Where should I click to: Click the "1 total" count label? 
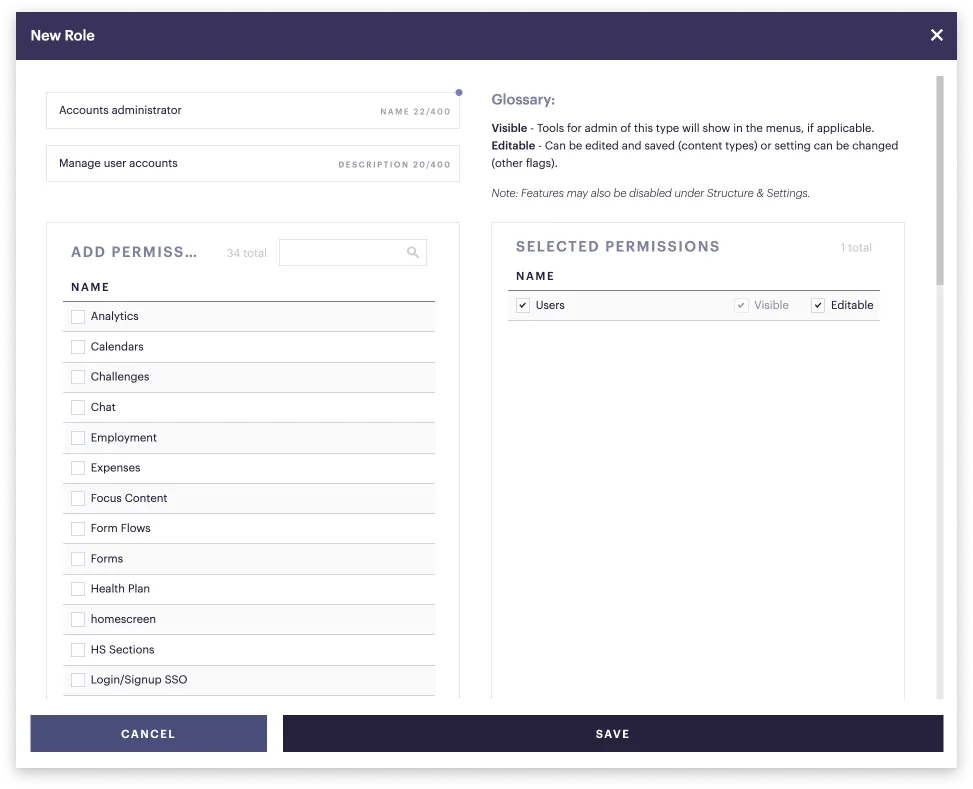856,248
